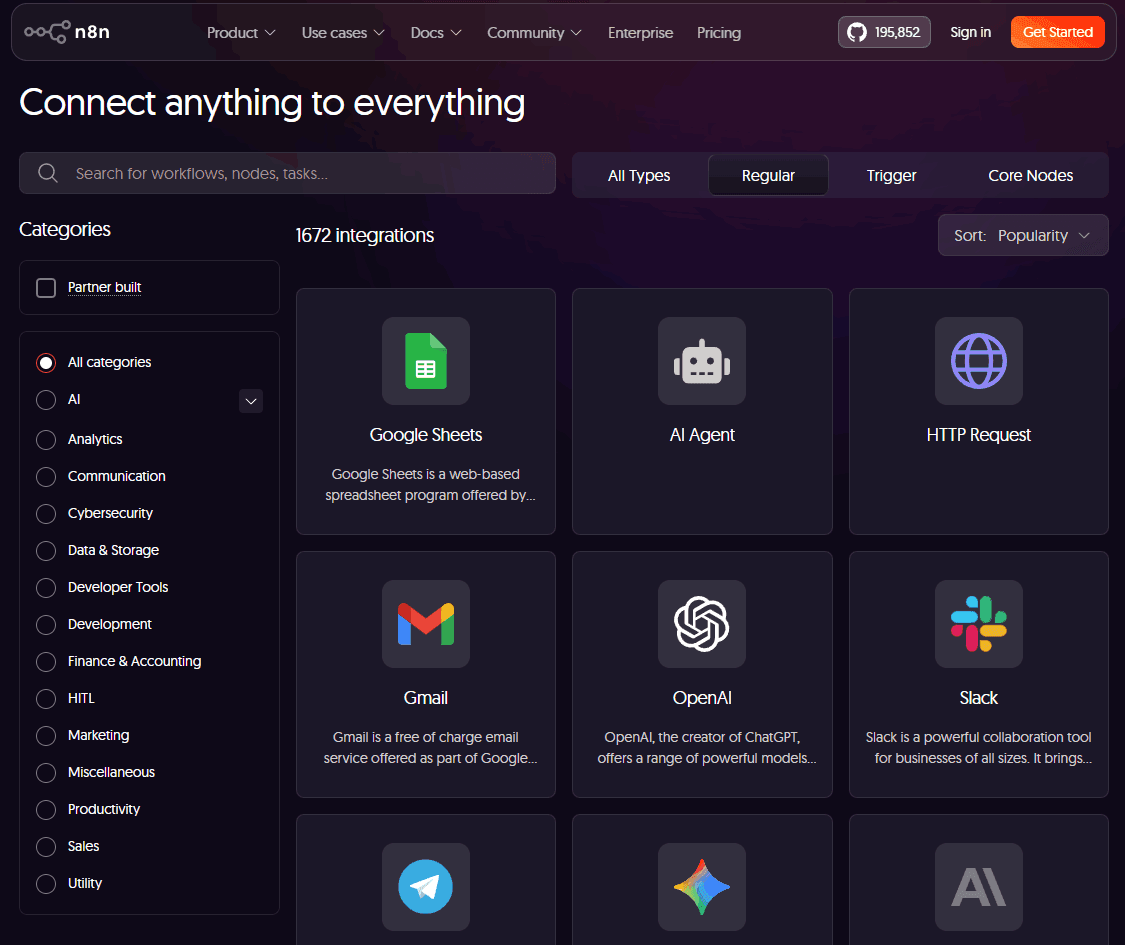1125x945 pixels.
Task: Select the Data & Storage radio button
Action: coord(46,550)
